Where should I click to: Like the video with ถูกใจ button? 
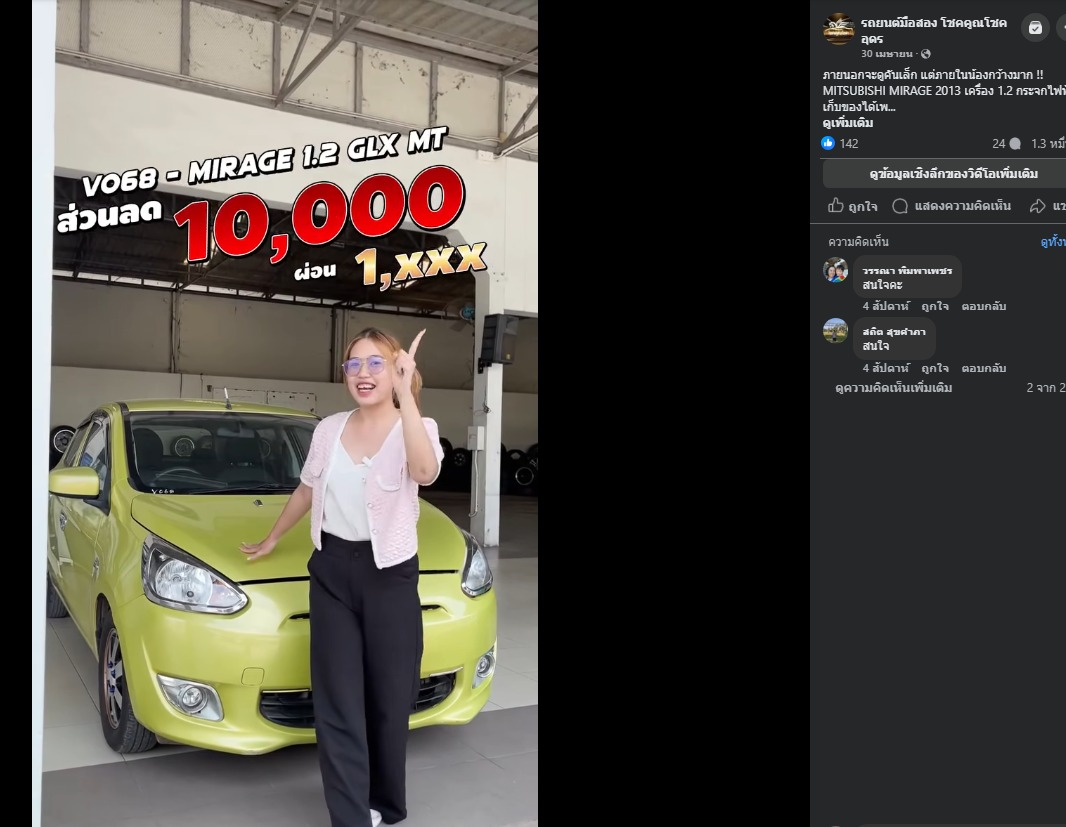853,206
